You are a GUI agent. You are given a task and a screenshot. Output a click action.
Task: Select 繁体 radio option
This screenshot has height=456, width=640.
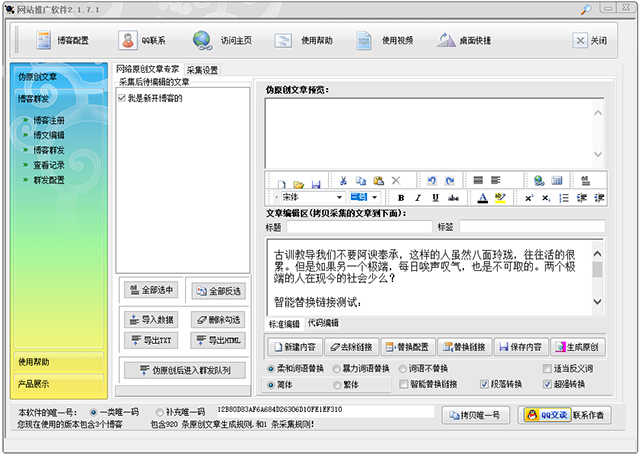click(337, 385)
